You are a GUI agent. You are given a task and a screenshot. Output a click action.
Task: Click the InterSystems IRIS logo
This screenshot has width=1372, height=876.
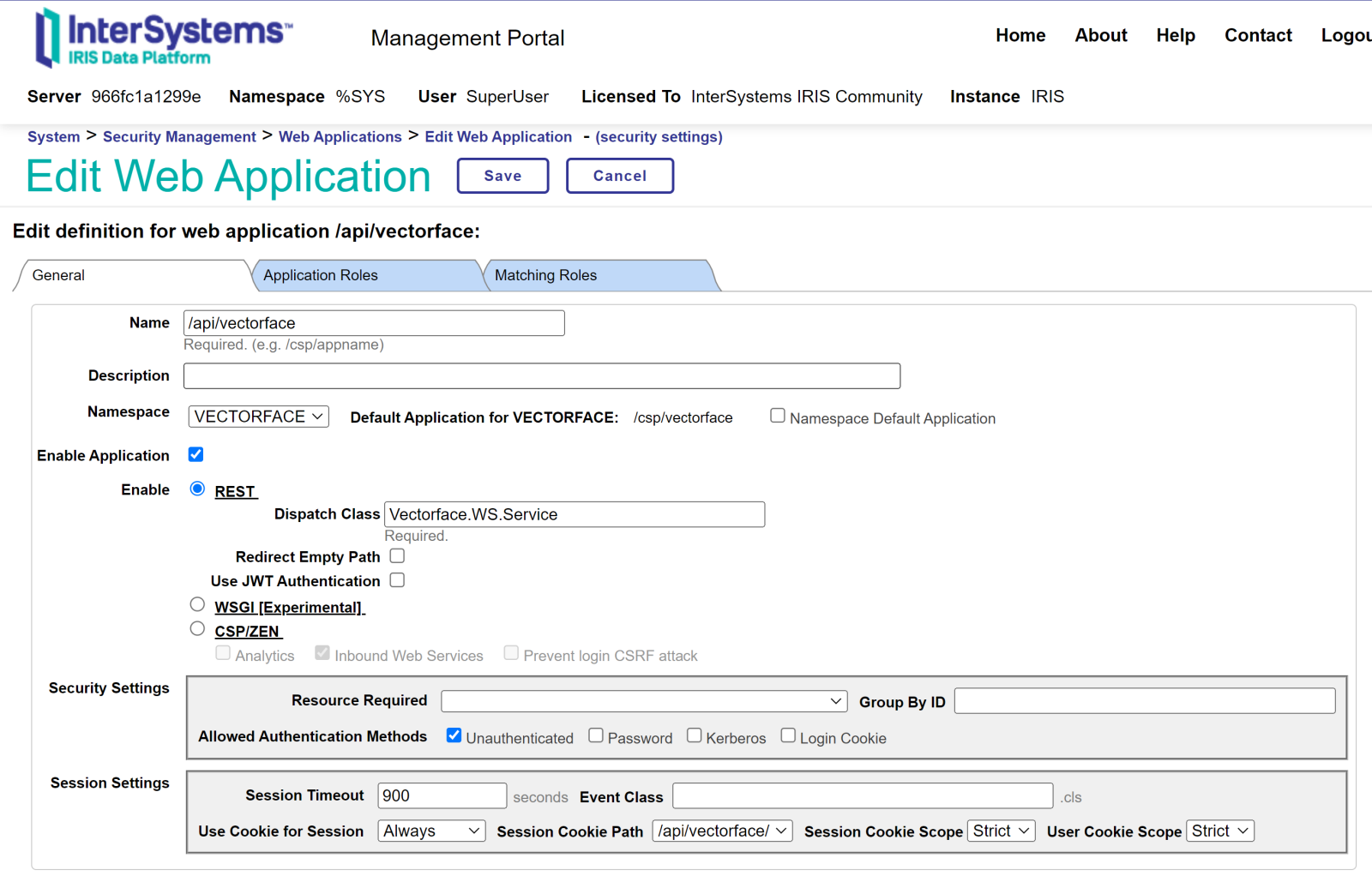pos(163,39)
